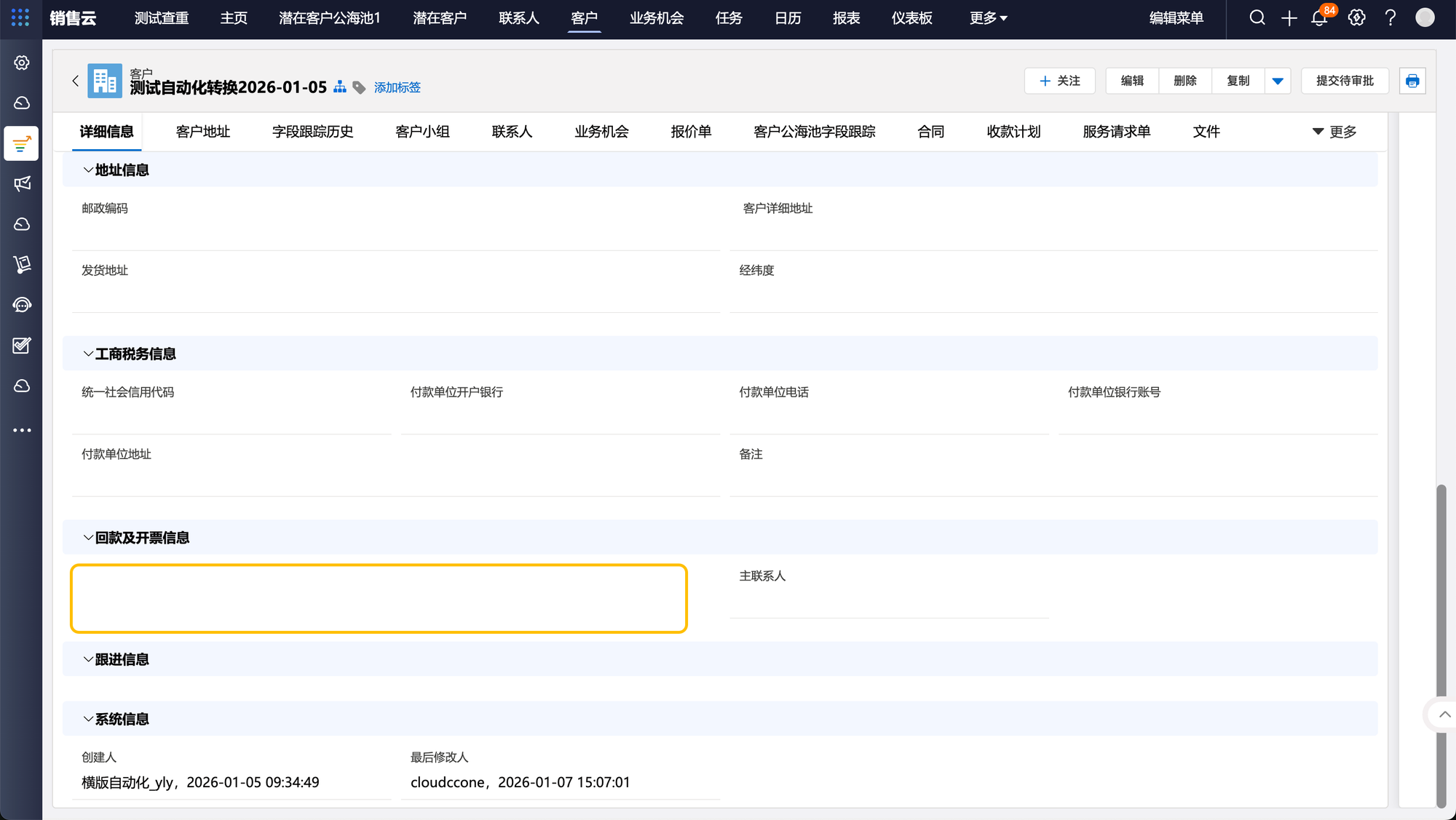Viewport: 1456px width, 820px height.
Task: Open the global search magnifier
Action: [1257, 18]
